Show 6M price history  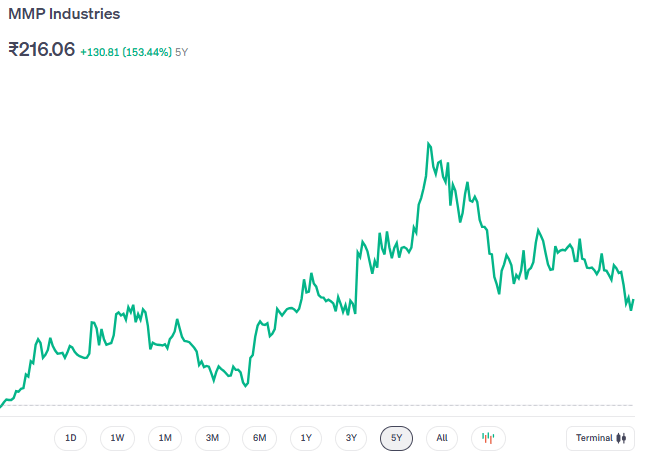[259, 438]
